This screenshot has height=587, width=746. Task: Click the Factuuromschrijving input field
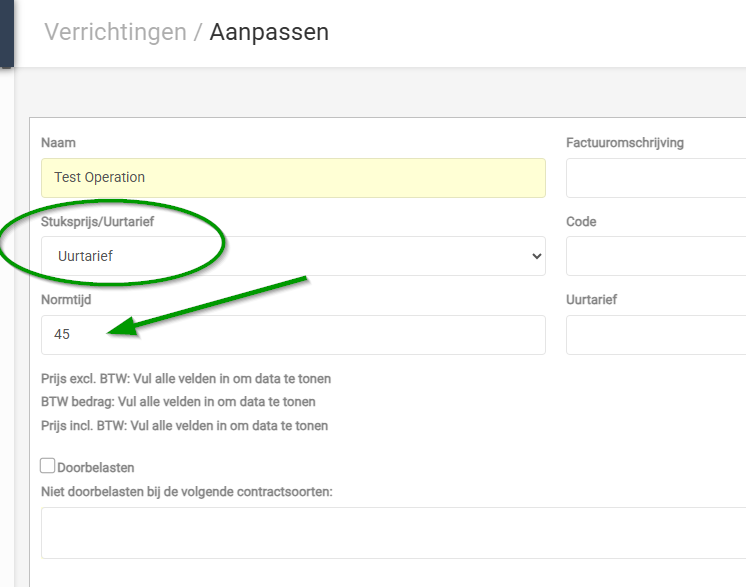click(655, 178)
